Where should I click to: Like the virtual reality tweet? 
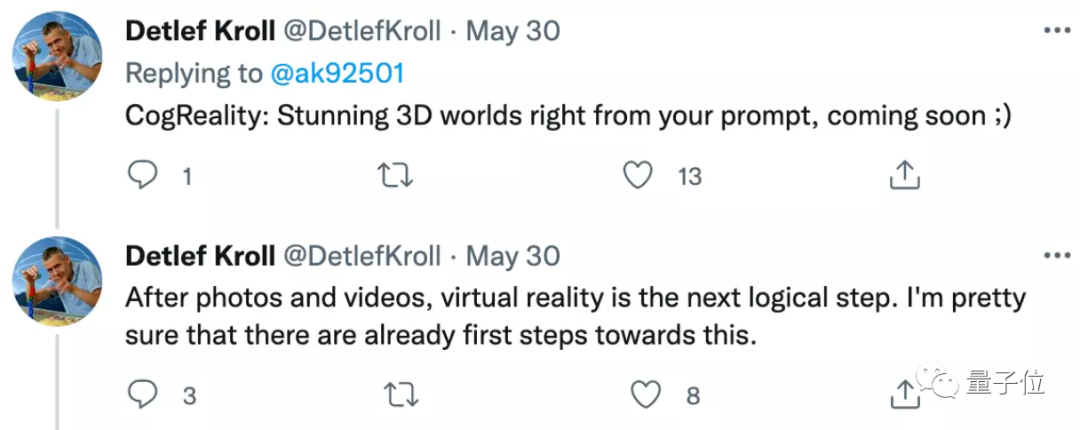coord(645,396)
